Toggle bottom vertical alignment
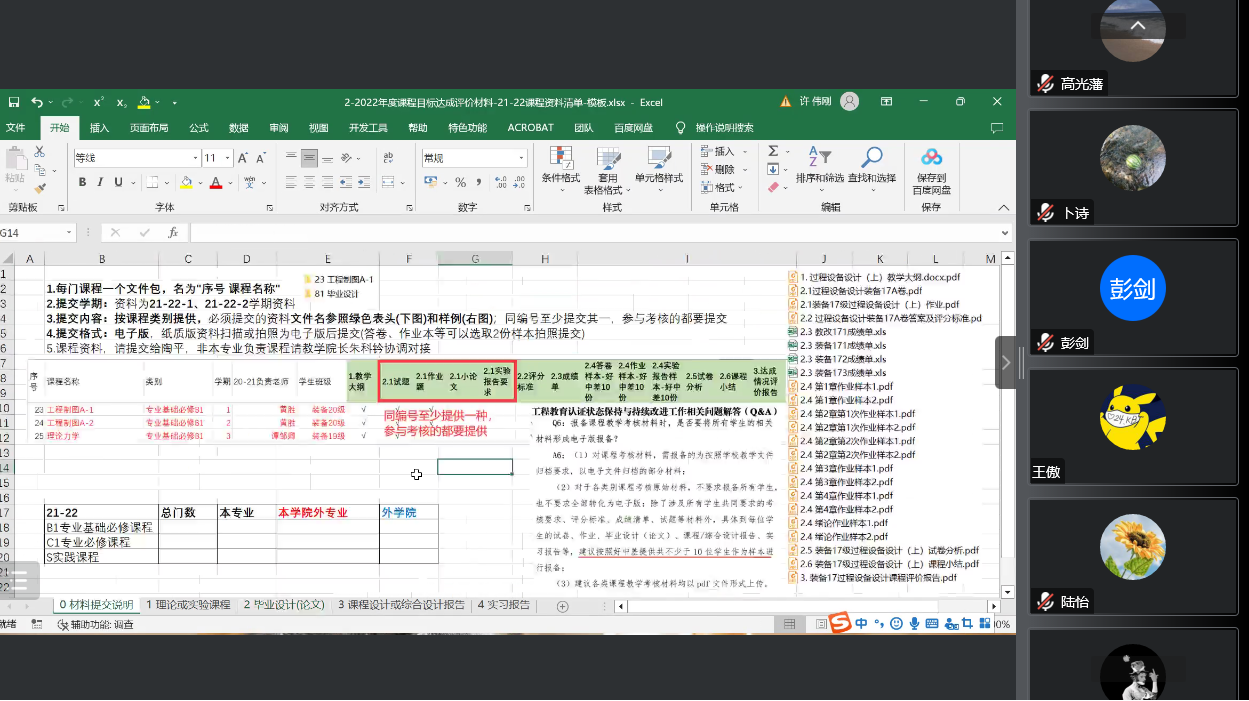This screenshot has width=1249, height=701. coord(327,158)
